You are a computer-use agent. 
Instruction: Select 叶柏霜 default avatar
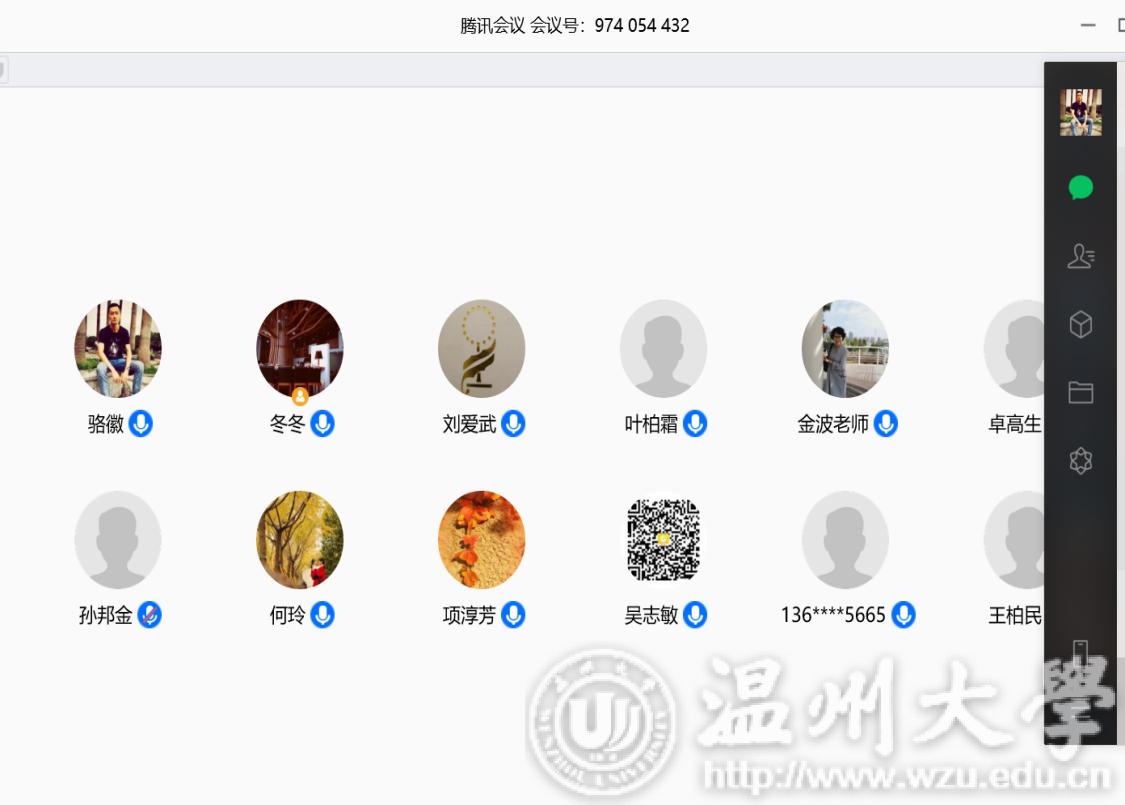[664, 349]
